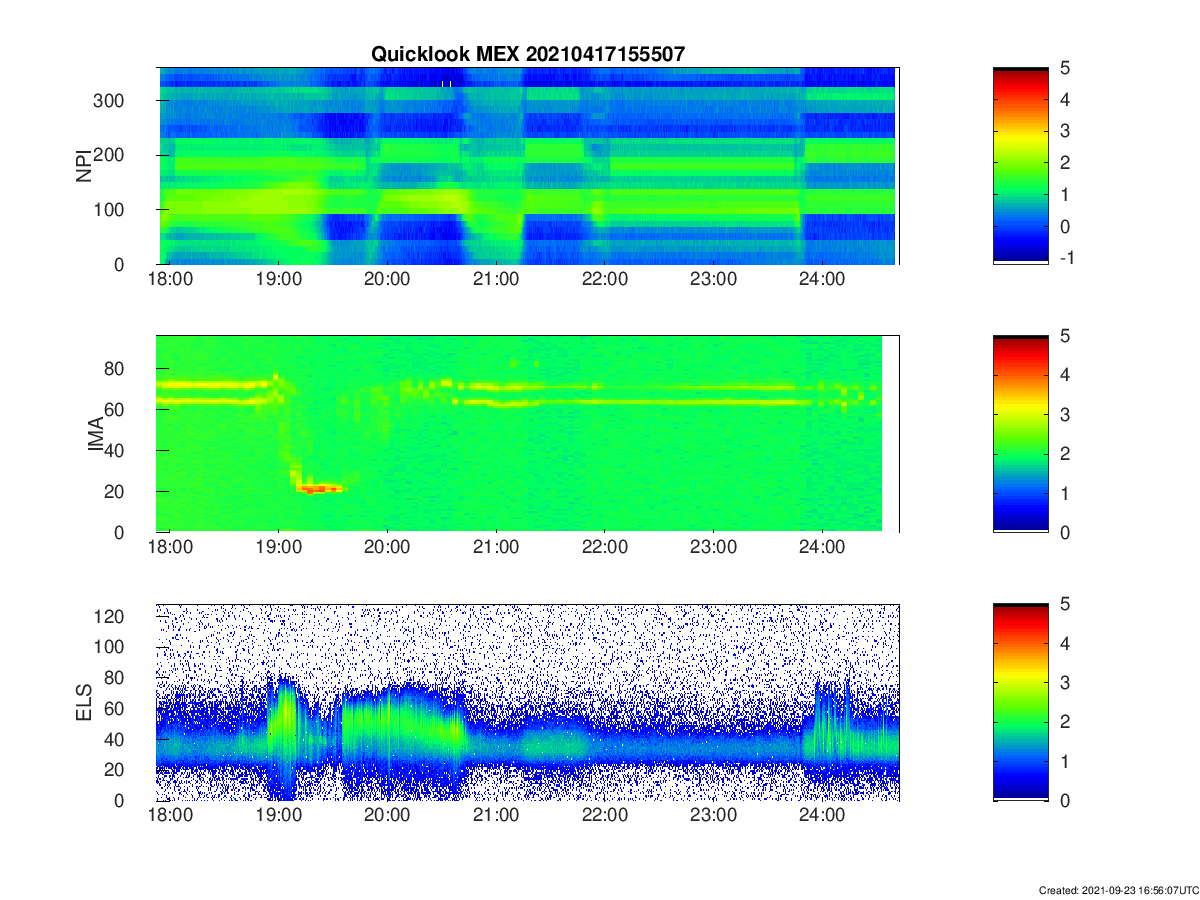Click the ELS y-axis label

click(84, 702)
